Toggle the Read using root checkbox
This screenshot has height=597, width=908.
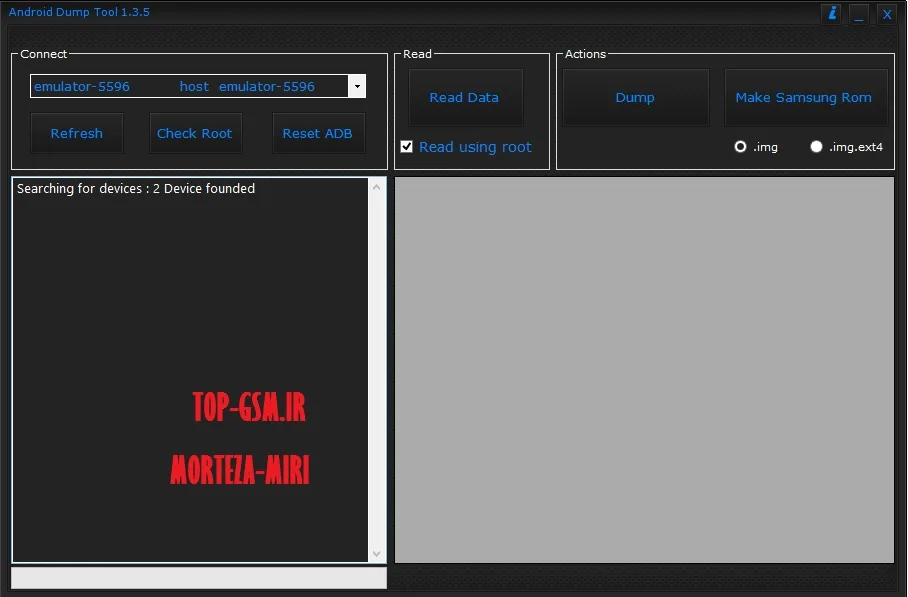tap(407, 146)
